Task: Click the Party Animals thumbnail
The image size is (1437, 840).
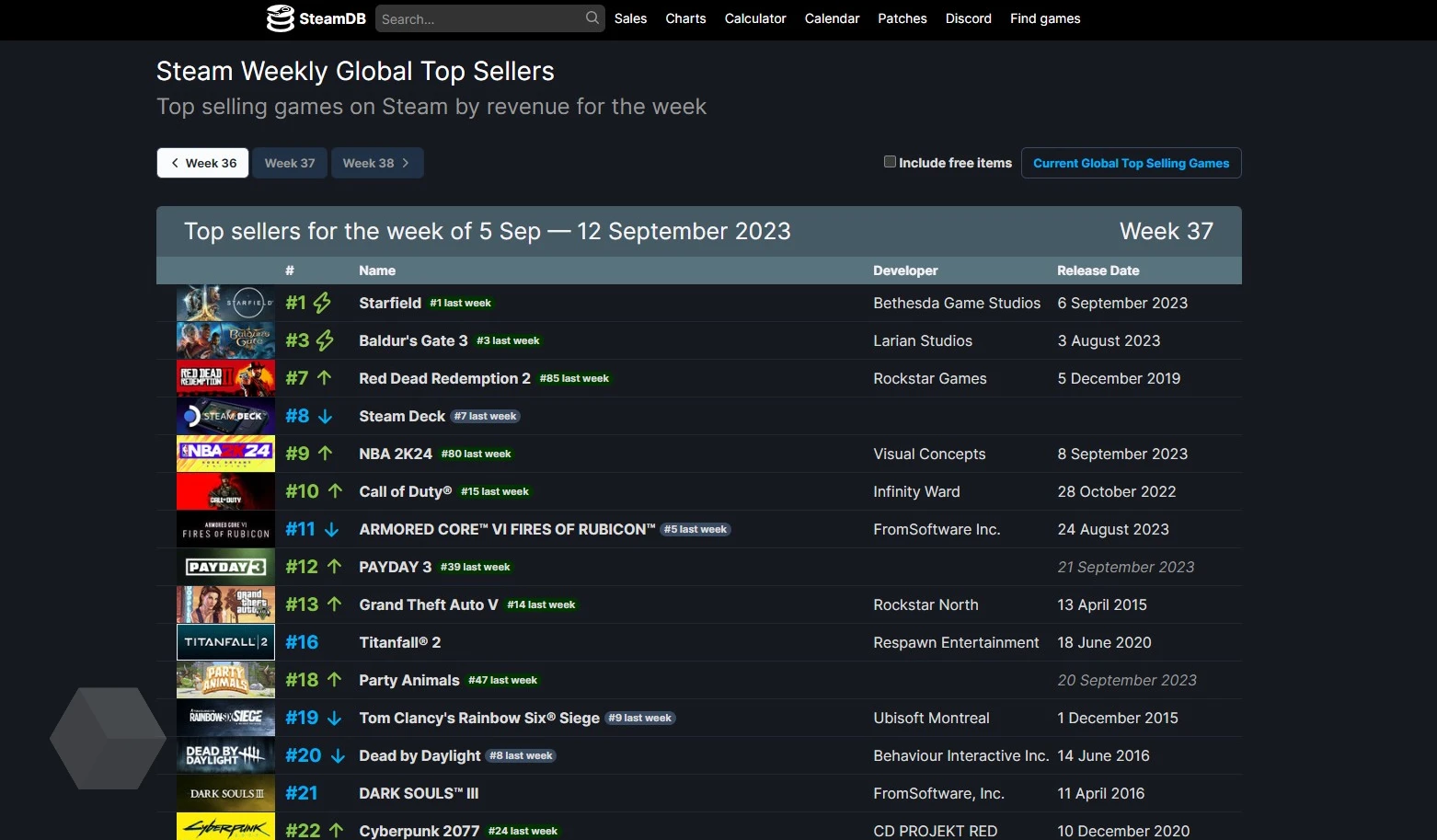Action: tap(225, 680)
